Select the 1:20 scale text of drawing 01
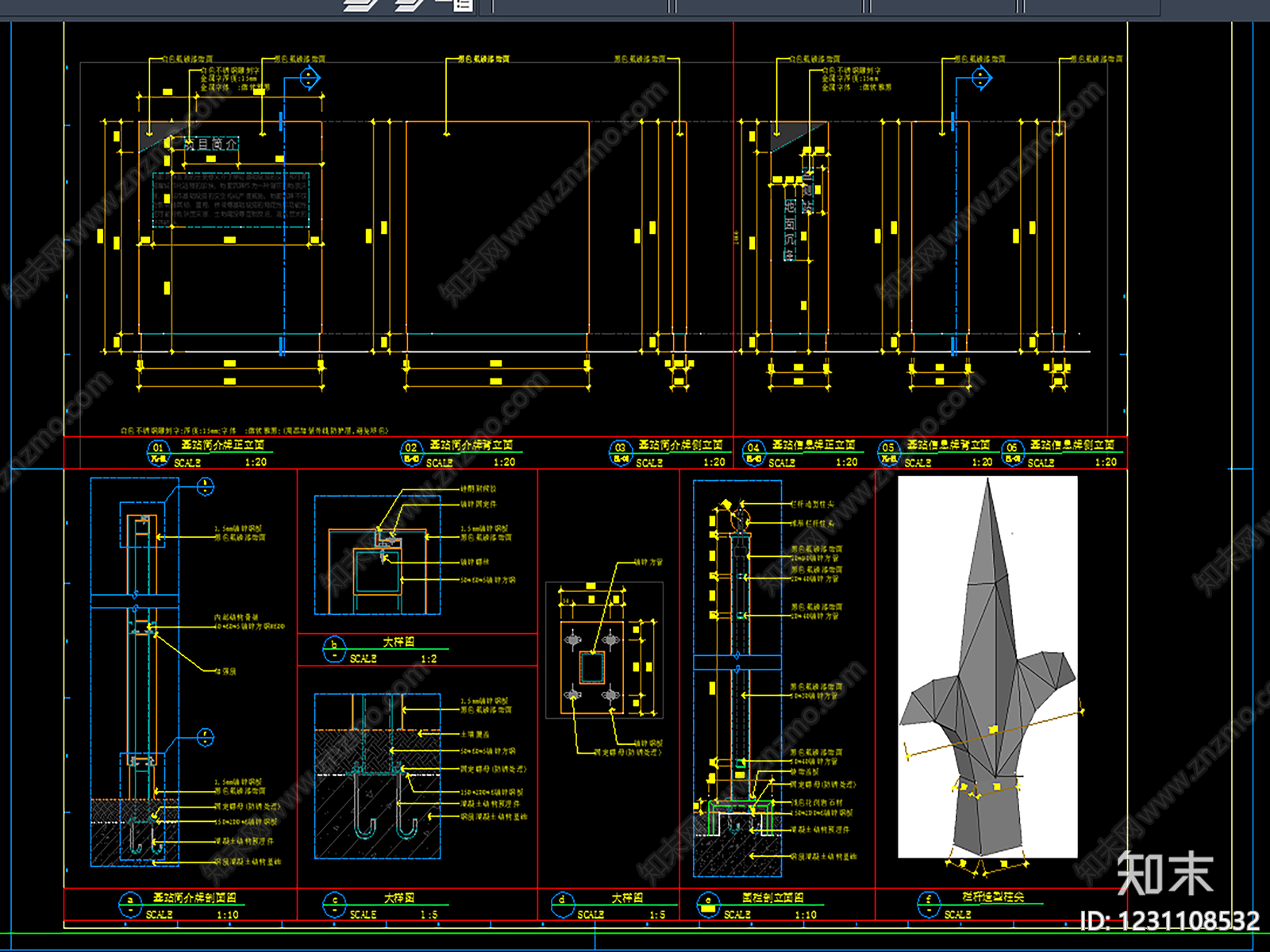1270x952 pixels. [x=256, y=463]
